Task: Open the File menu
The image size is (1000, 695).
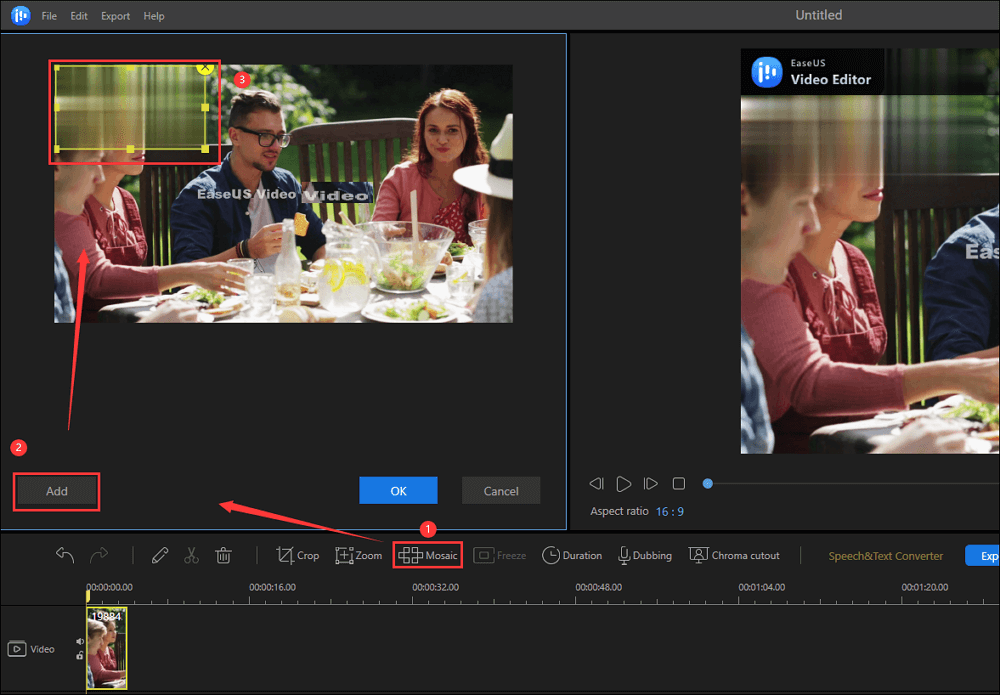Action: click(49, 16)
